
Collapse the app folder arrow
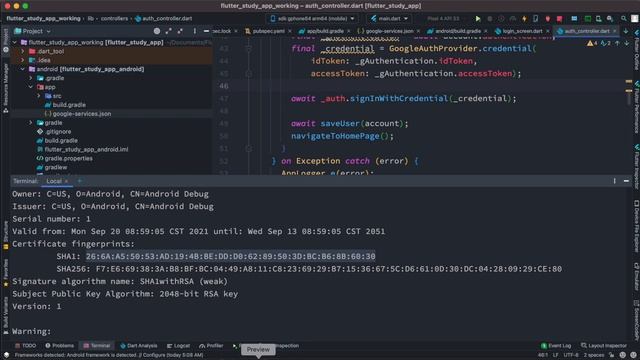[31, 87]
